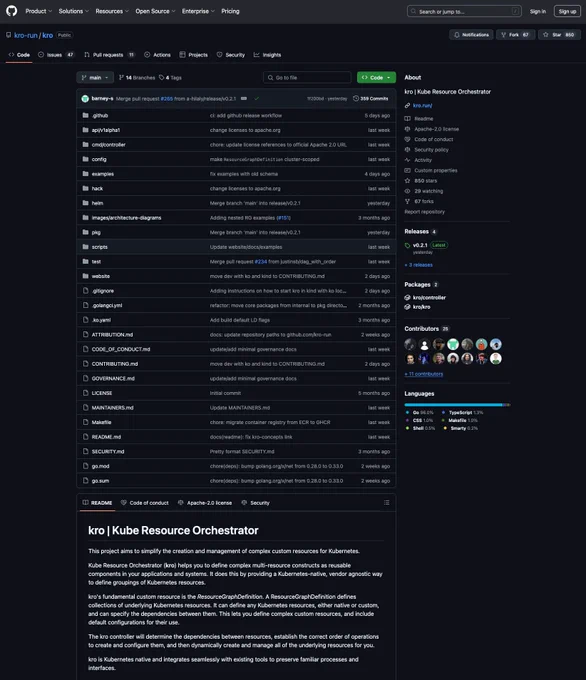Viewport: 586px width, 680px height.
Task: View the 359 Commits link
Action: 371,98
